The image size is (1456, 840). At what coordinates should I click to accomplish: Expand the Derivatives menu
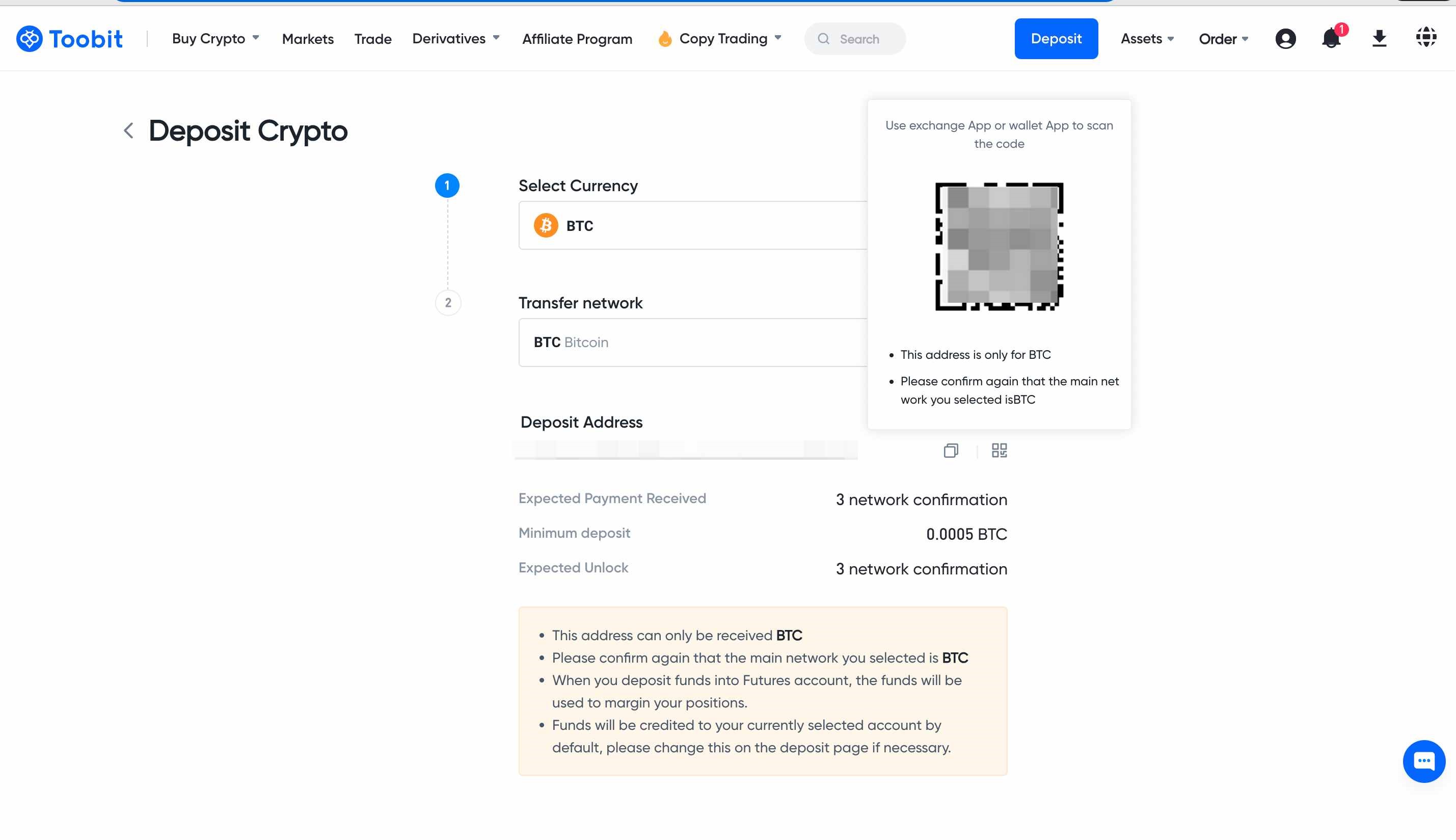[x=455, y=39]
